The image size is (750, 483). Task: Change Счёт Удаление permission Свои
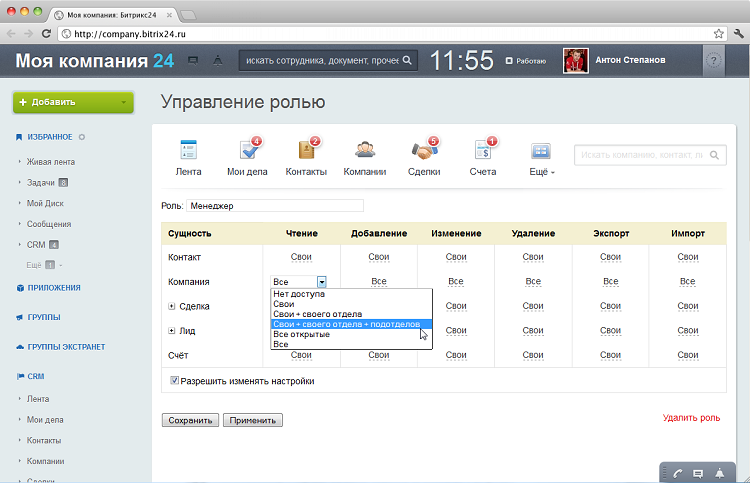coord(533,355)
